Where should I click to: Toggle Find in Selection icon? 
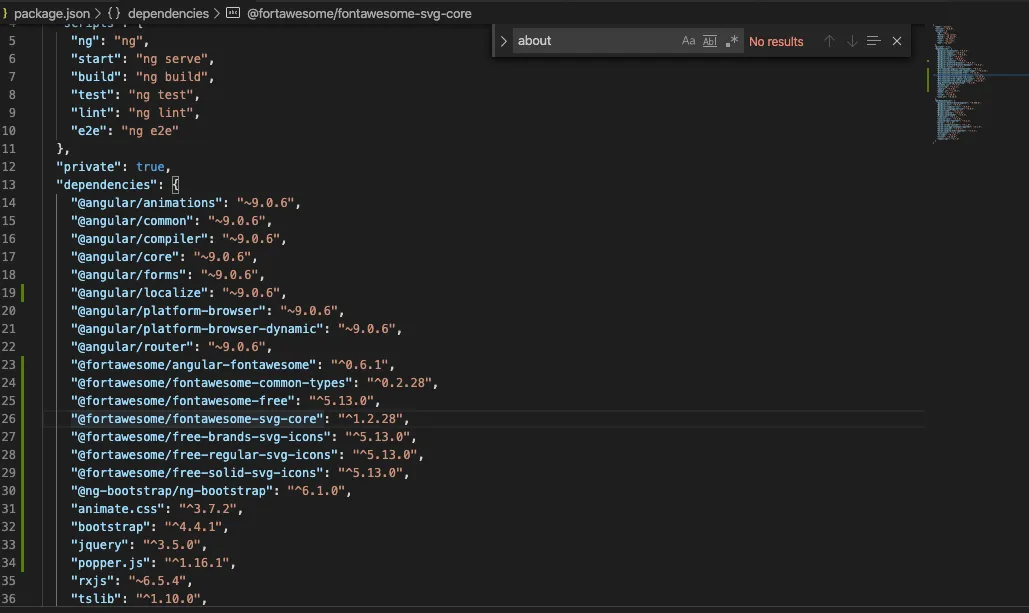click(x=873, y=41)
